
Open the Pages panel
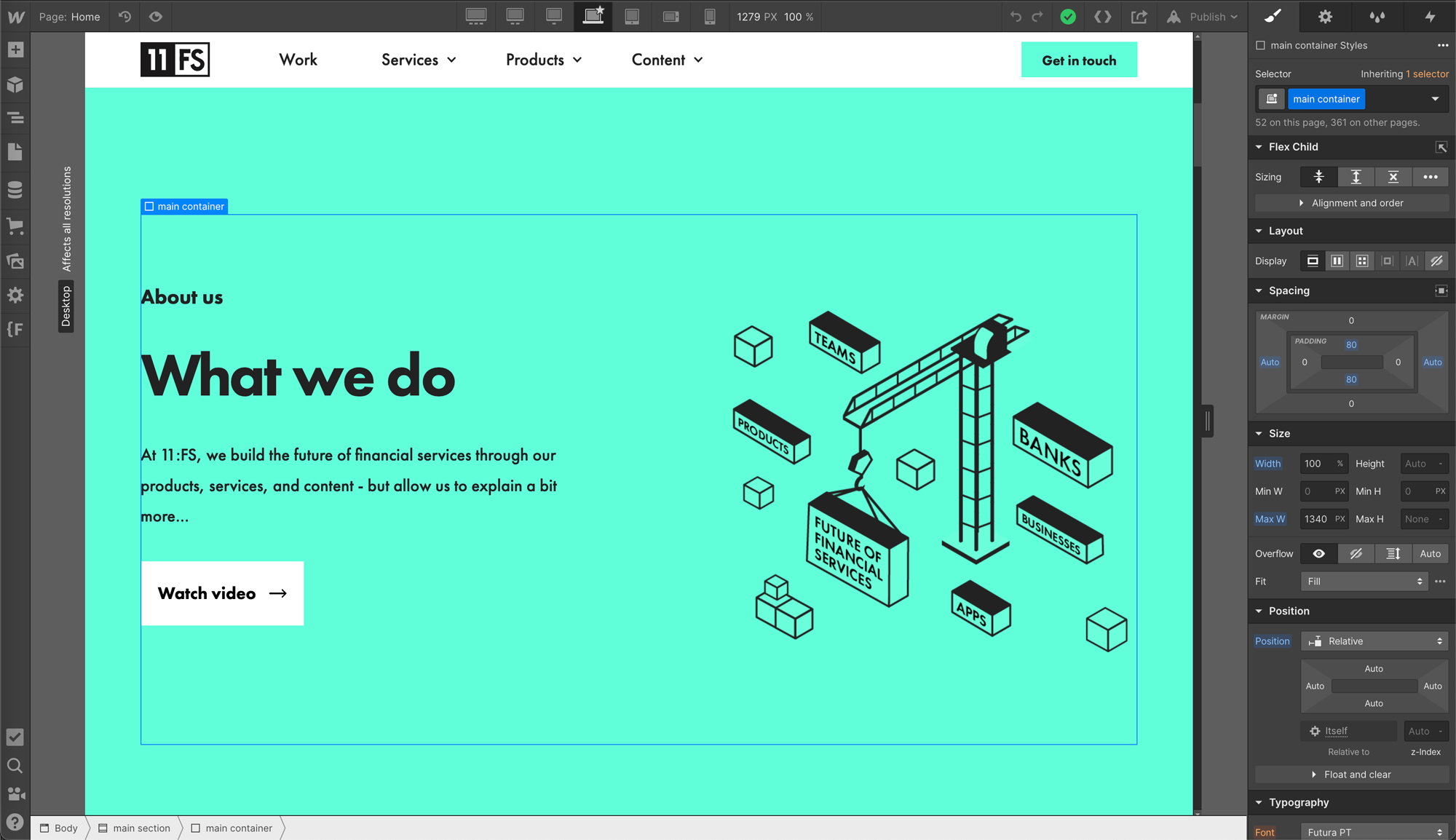(x=16, y=151)
